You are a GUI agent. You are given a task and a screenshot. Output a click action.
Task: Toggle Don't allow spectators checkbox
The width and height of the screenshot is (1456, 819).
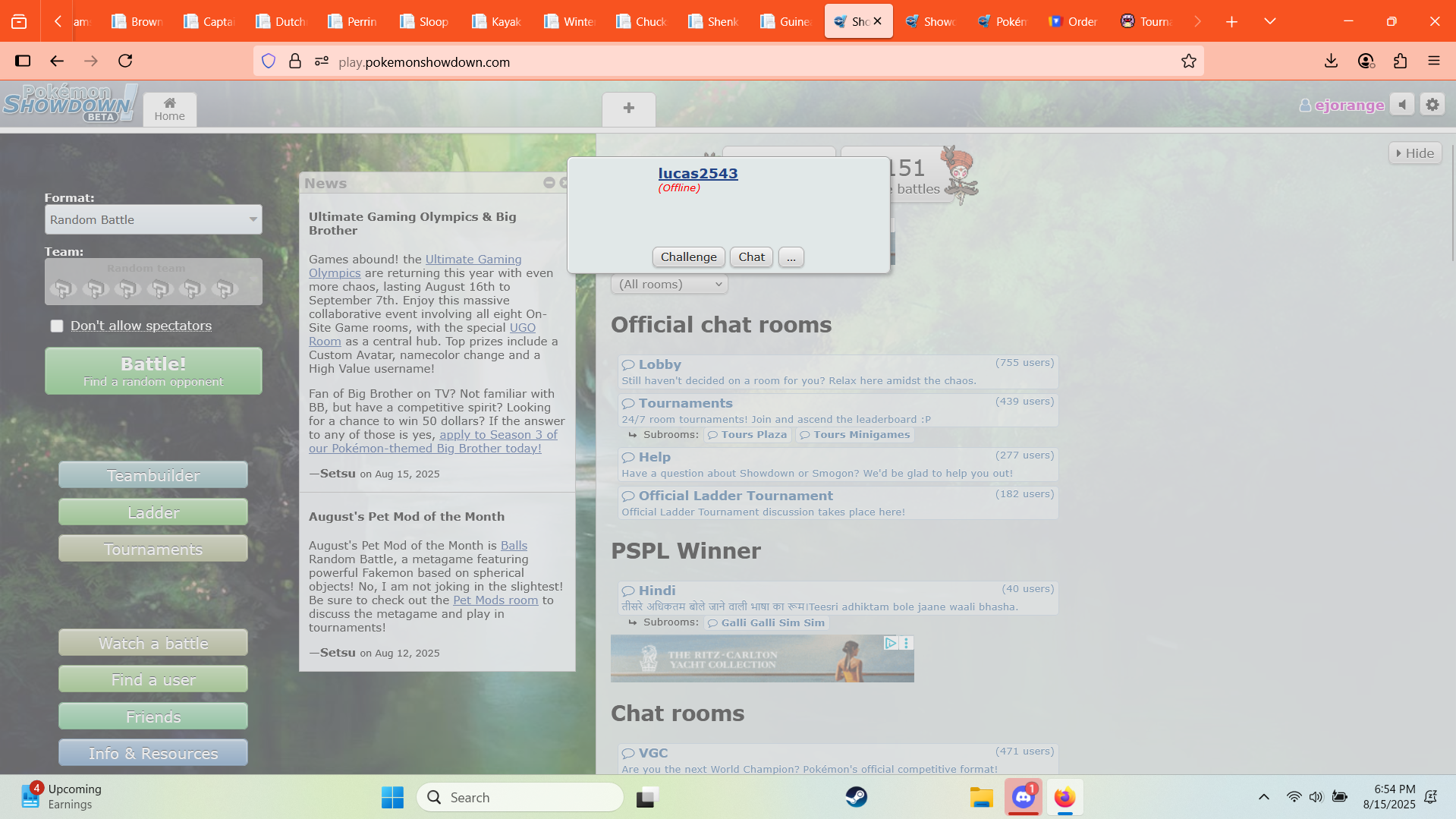click(57, 326)
